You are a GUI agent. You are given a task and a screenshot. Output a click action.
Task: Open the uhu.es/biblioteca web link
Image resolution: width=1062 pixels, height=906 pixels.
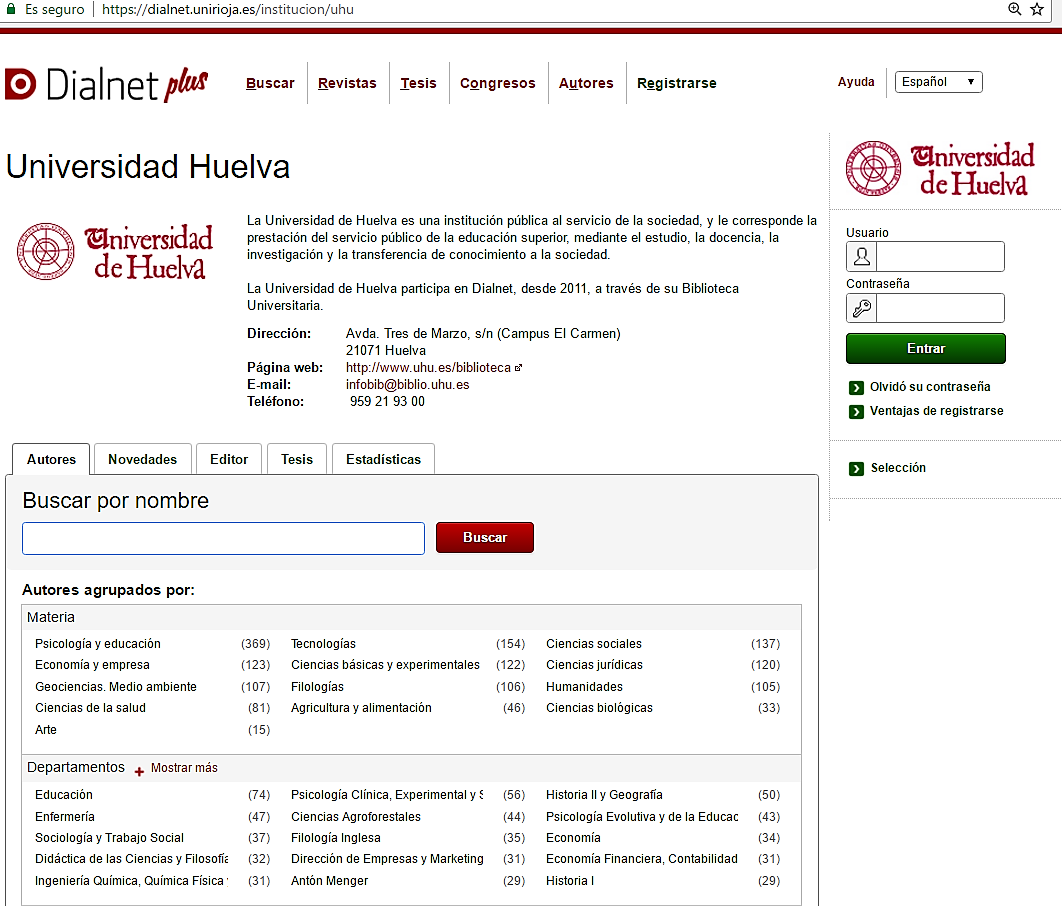[428, 368]
